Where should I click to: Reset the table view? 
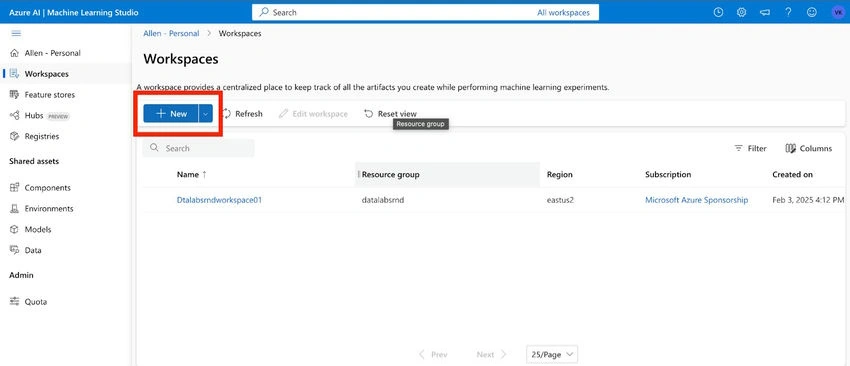390,114
